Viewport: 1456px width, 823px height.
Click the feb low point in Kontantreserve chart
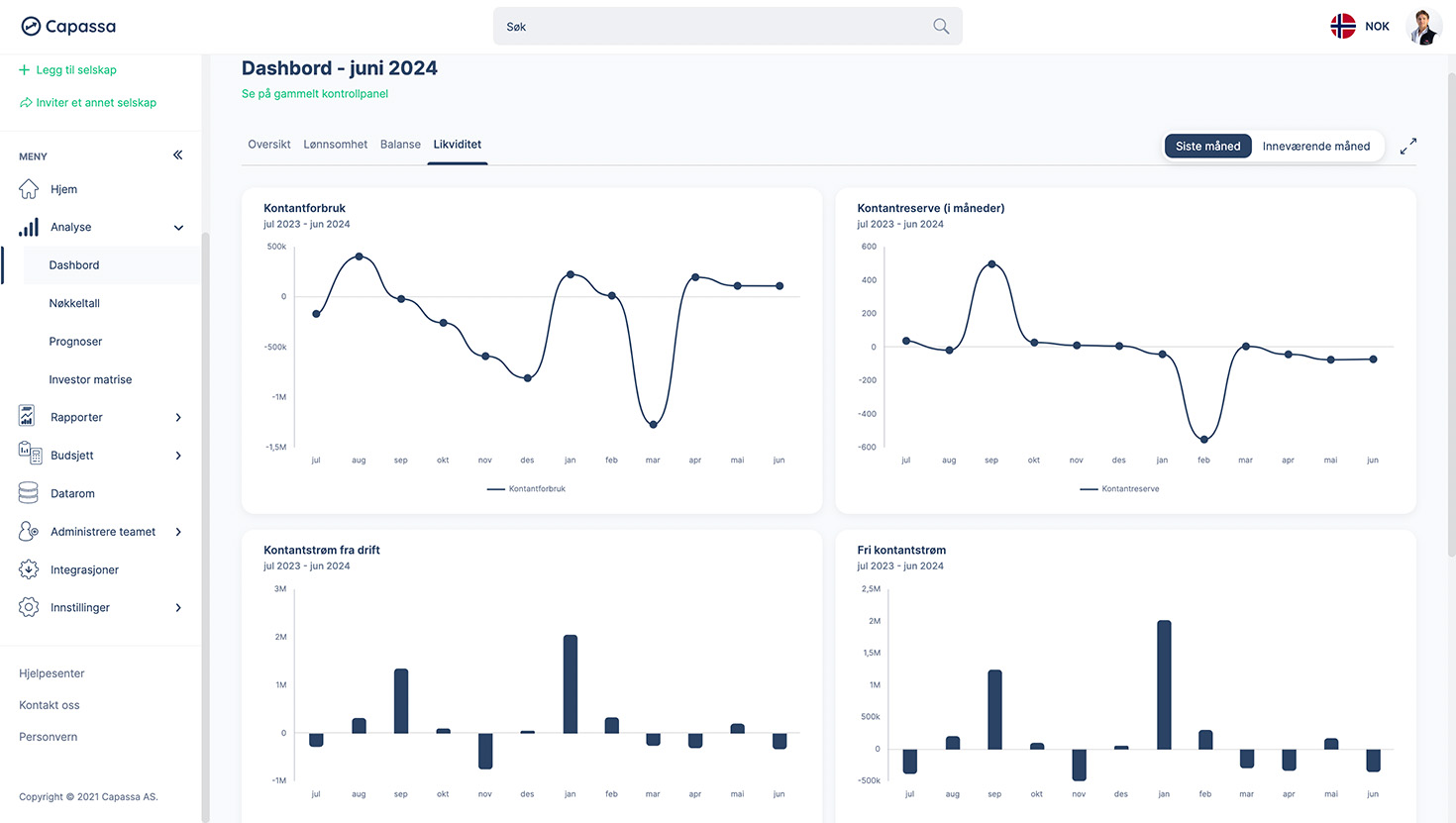(x=1204, y=440)
